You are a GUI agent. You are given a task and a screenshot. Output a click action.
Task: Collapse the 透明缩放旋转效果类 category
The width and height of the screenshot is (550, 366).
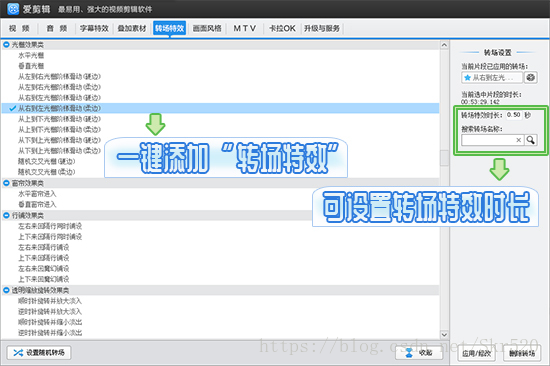coord(6,290)
